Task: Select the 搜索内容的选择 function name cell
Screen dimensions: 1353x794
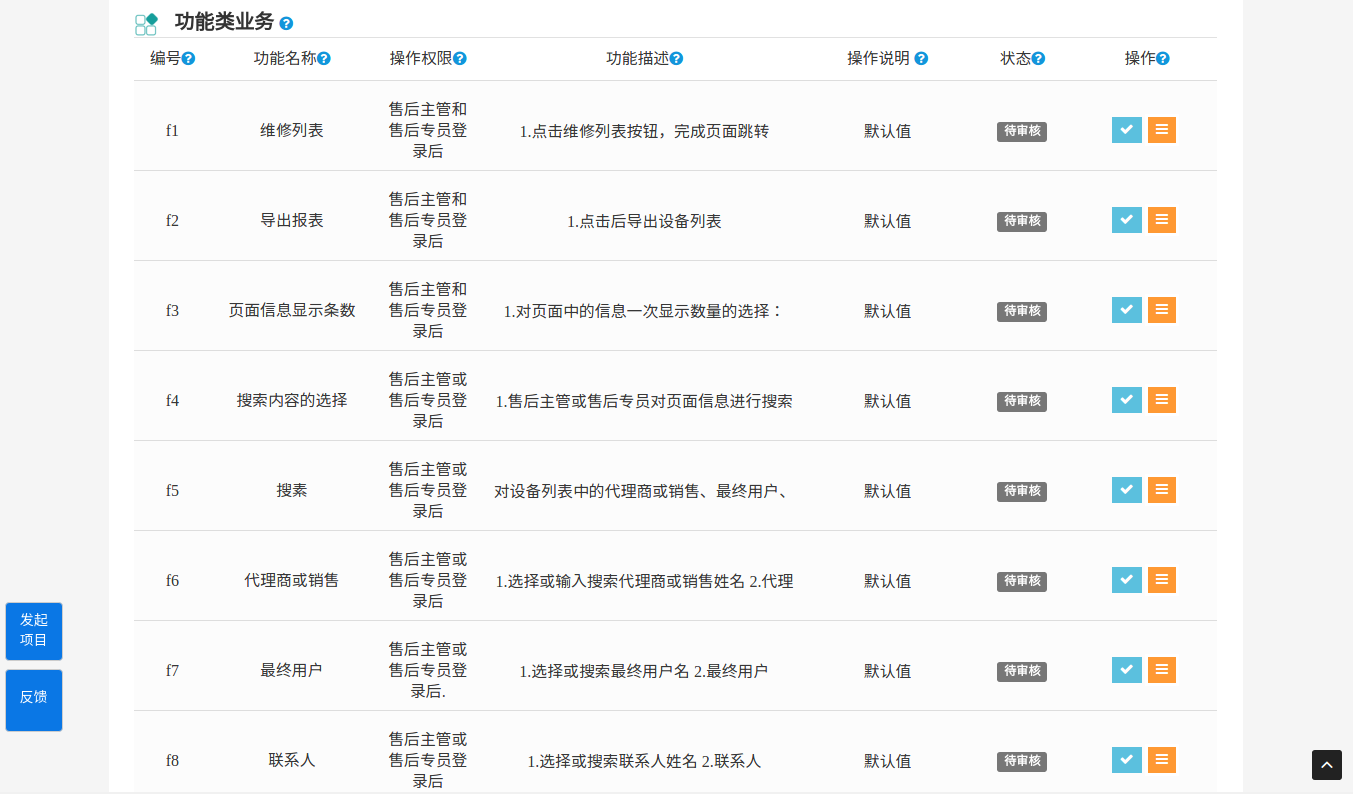Action: coord(292,400)
